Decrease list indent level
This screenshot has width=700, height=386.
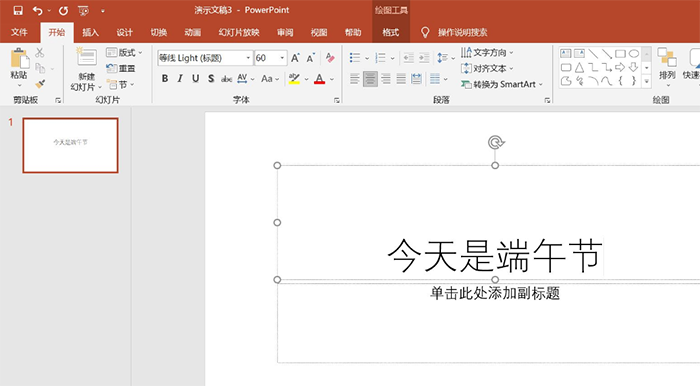pos(408,58)
